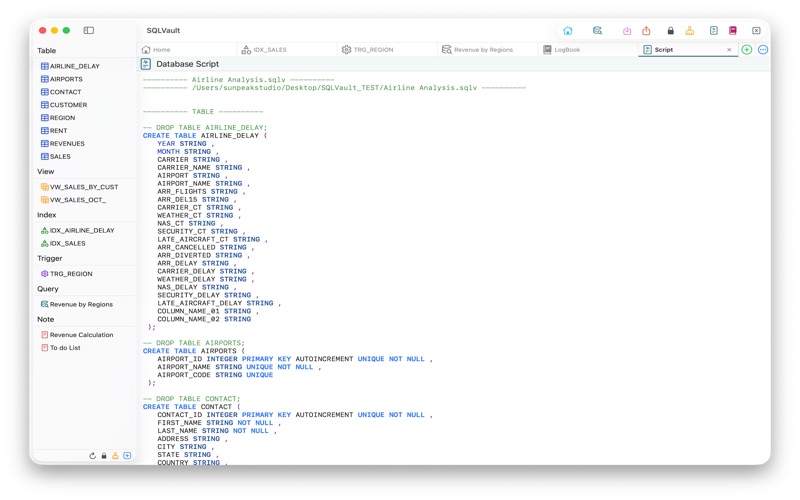The height and width of the screenshot is (500, 800).
Task: Switch to the IDX_SALES tab
Action: [287, 49]
